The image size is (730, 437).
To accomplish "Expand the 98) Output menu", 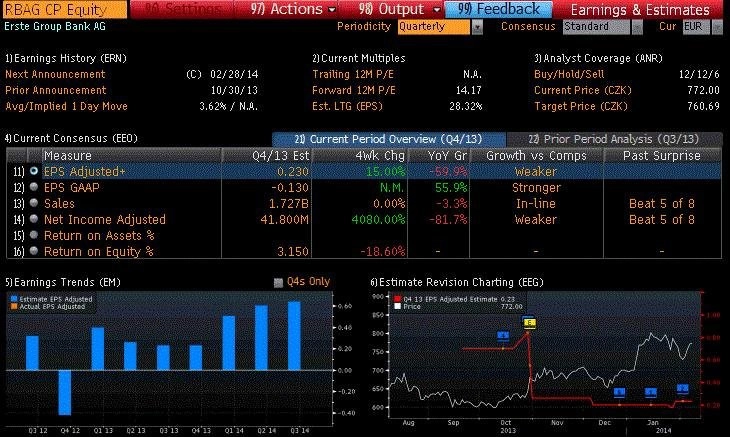I will coord(399,9).
